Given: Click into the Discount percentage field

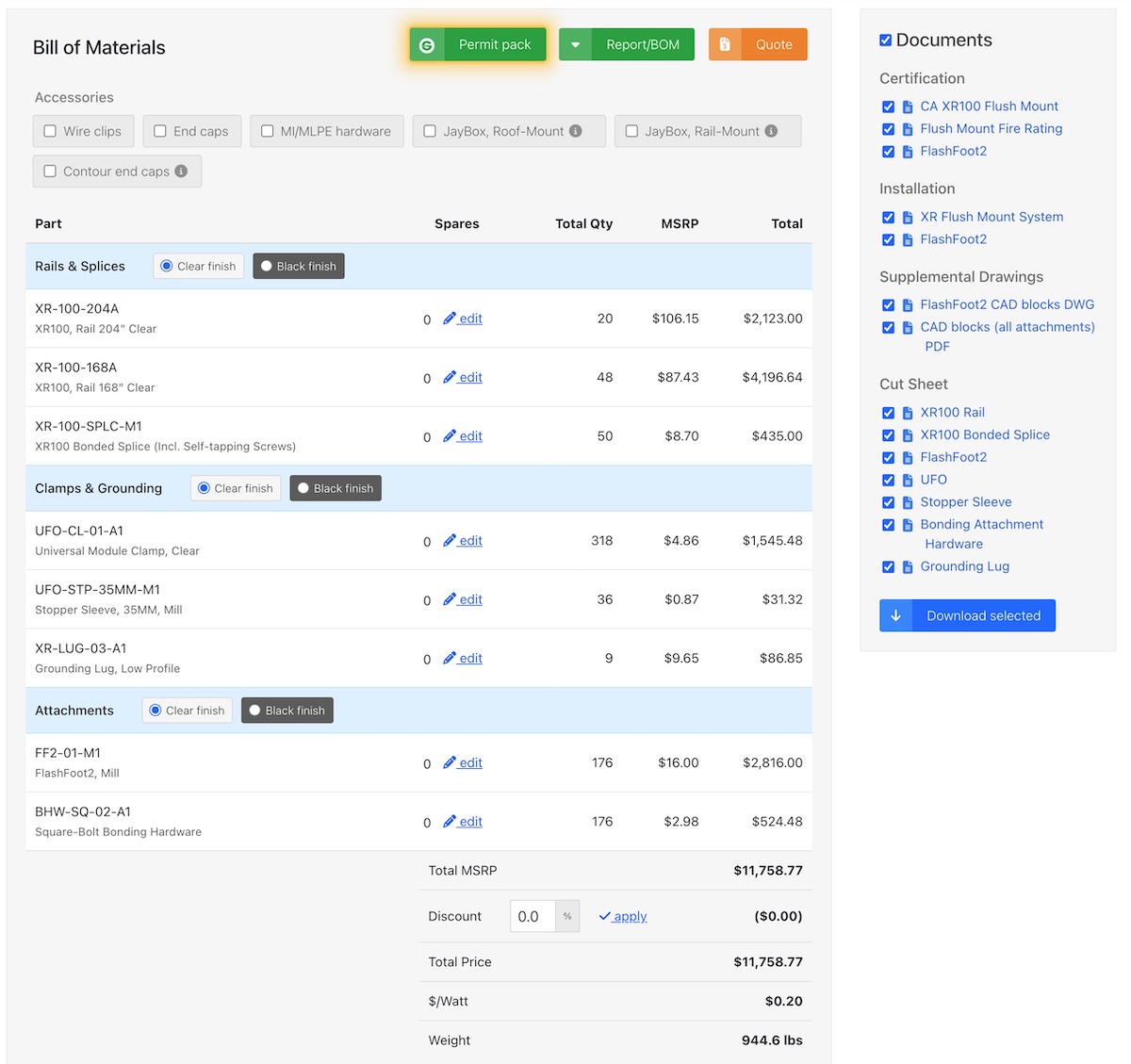Looking at the screenshot, I should tap(533, 916).
